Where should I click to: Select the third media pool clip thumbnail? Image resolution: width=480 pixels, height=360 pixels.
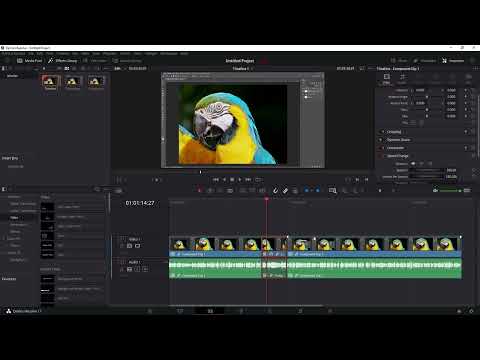[96, 82]
